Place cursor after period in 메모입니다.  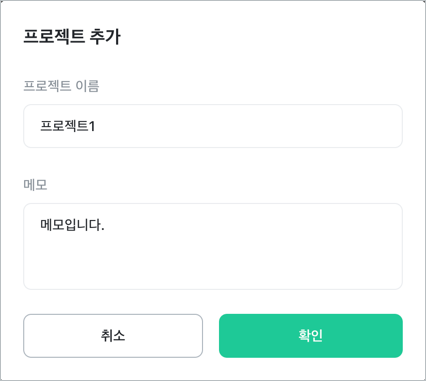tap(105, 225)
